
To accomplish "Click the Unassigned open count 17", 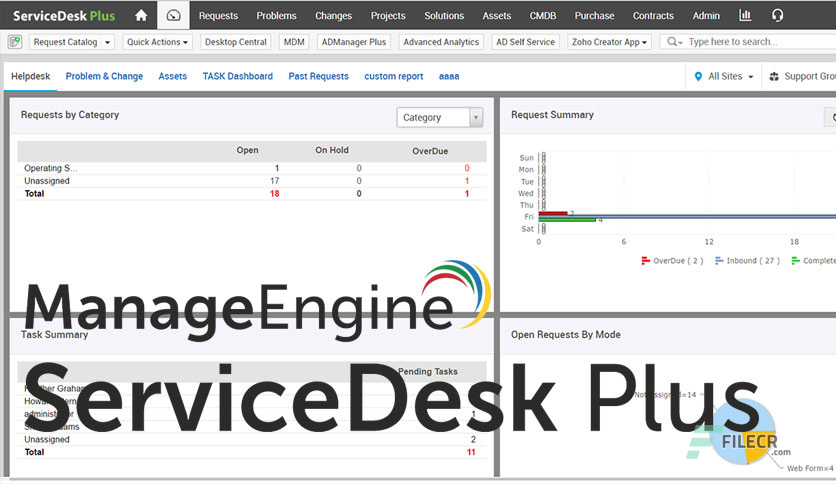I will click(274, 181).
